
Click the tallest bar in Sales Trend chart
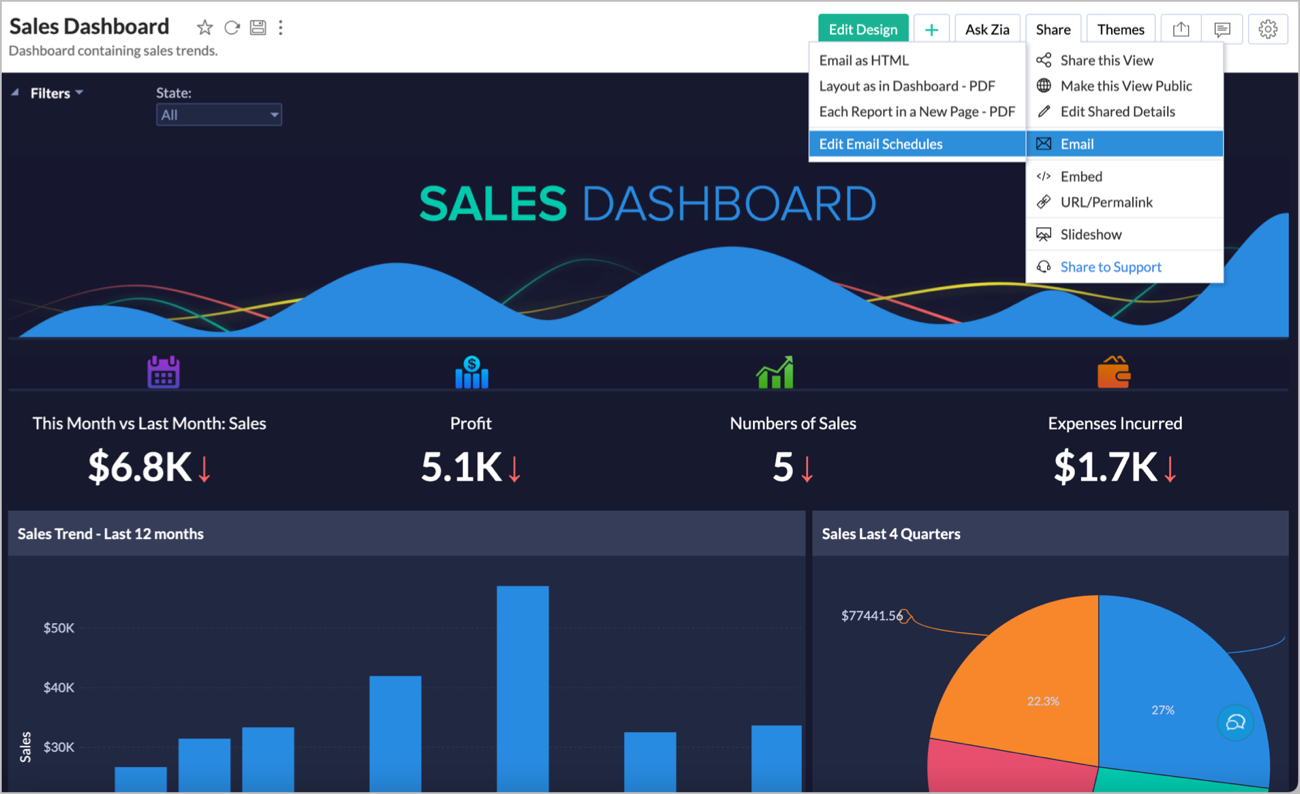(x=523, y=690)
